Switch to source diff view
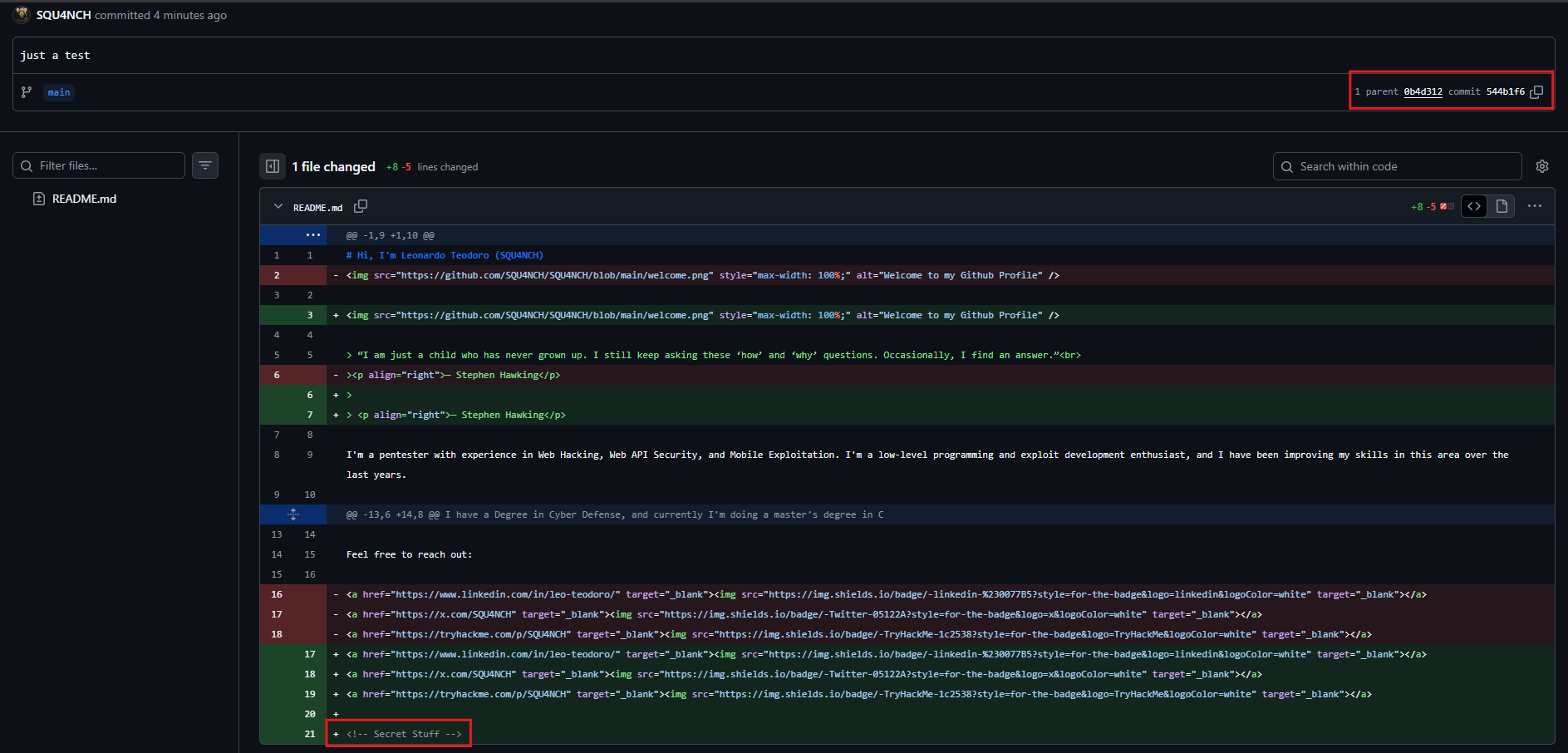Screen dimensions: 1568x753 (x=1474, y=206)
